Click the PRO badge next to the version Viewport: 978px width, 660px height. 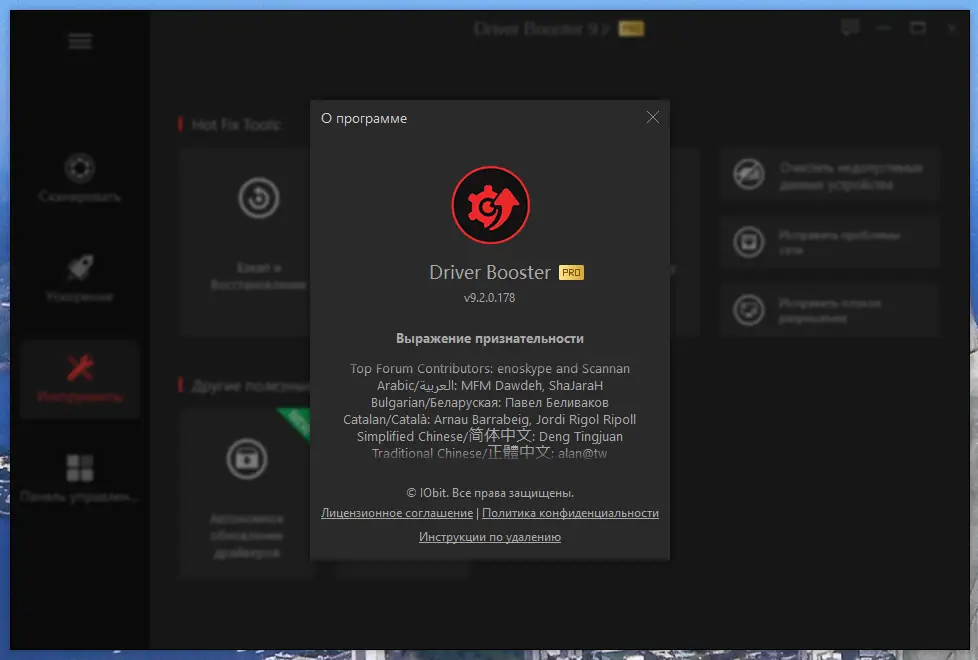coord(570,271)
